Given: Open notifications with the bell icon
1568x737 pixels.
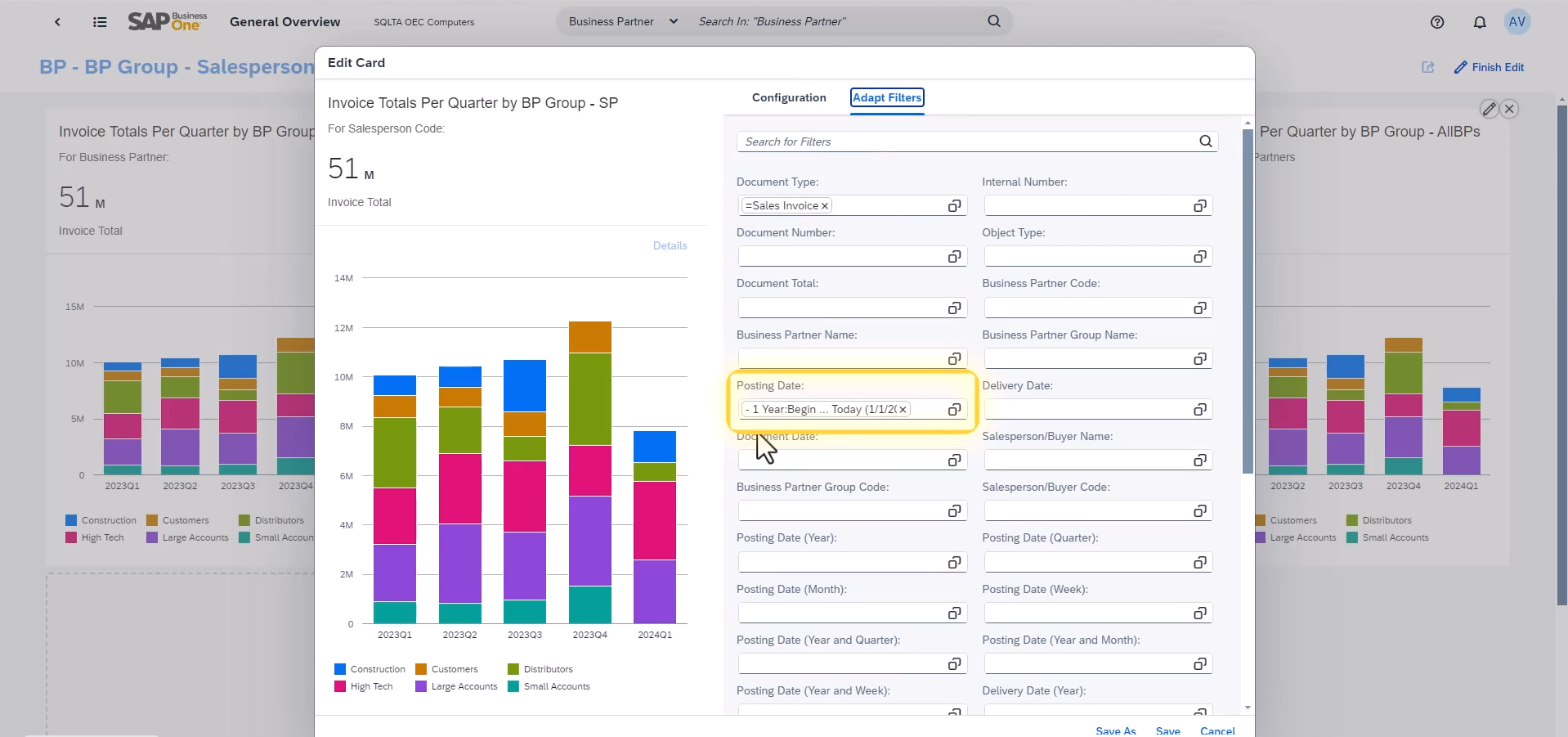Looking at the screenshot, I should click(x=1480, y=22).
